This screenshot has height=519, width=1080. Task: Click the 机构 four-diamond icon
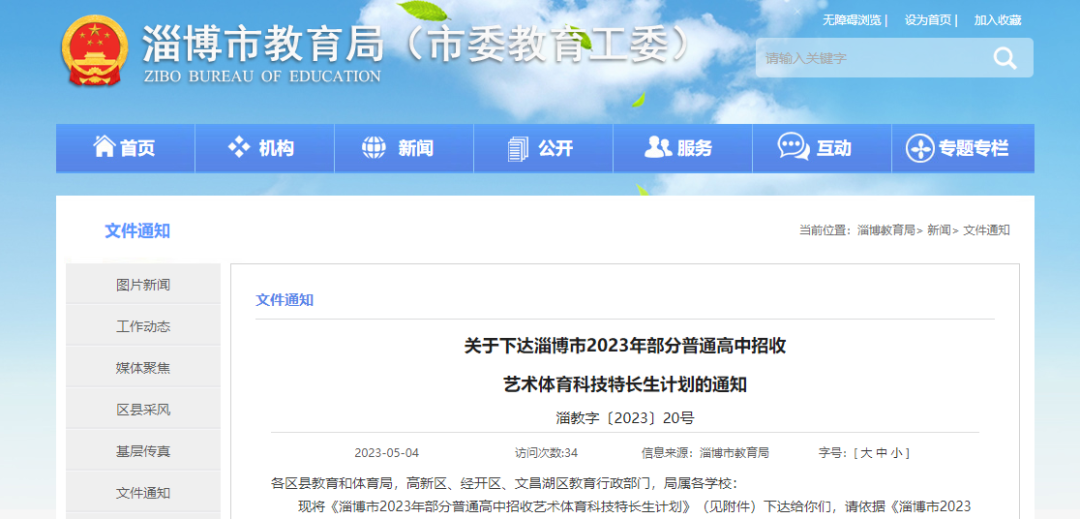click(239, 147)
